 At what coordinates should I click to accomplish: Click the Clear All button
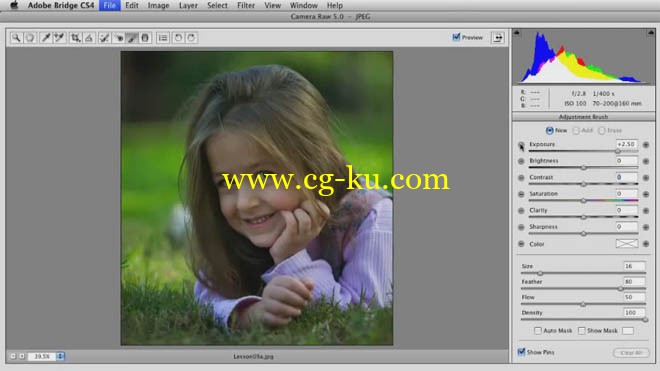pos(631,352)
